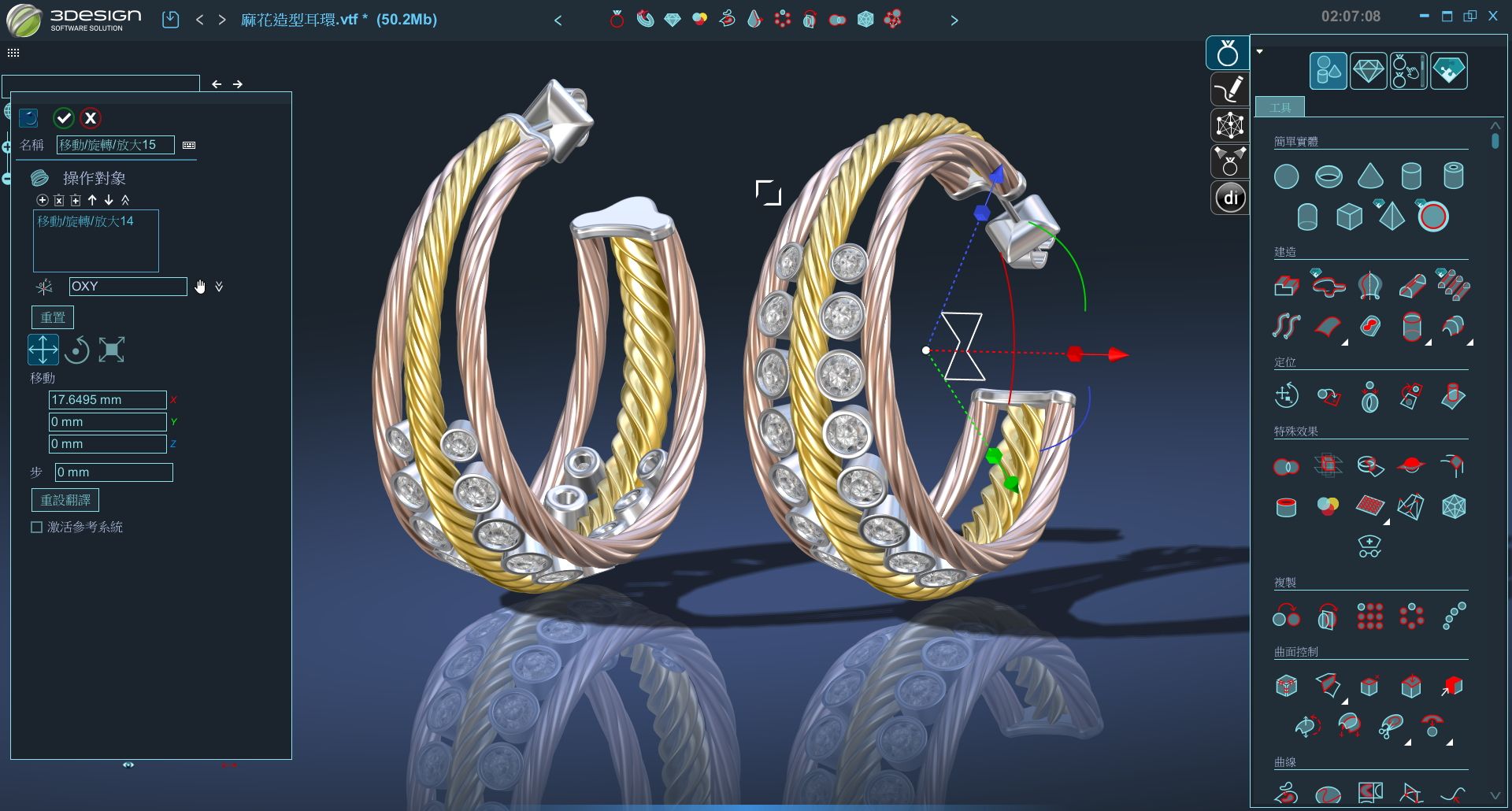The height and width of the screenshot is (811, 1512).
Task: Click undo chevron next to file name
Action: (200, 20)
